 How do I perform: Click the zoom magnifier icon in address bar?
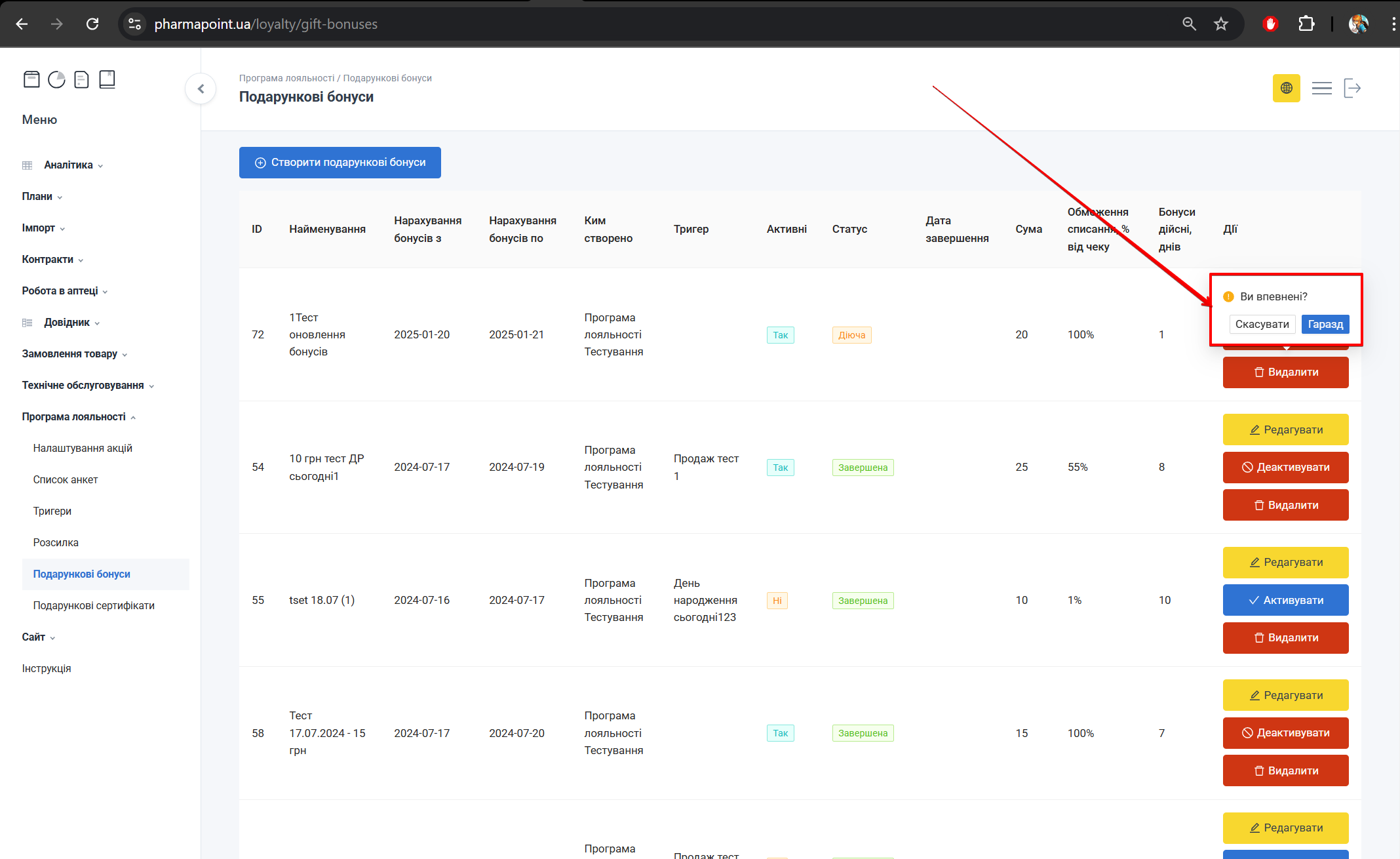(1189, 24)
